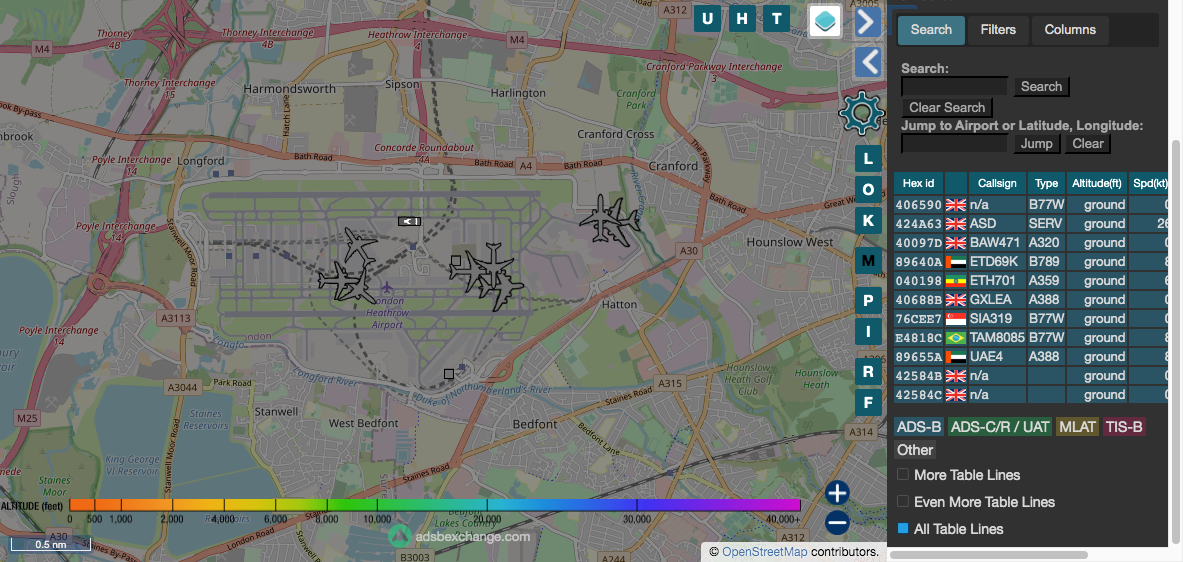
Task: Select row with hex 42584B
Action: click(1031, 376)
